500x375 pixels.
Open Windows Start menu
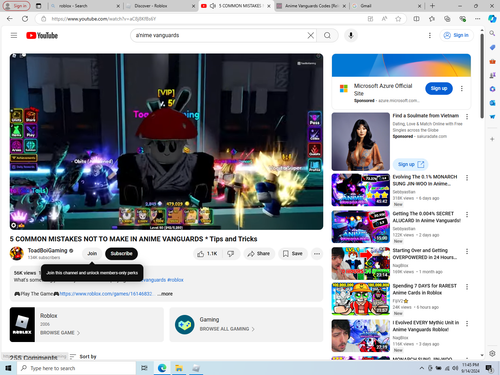pyautogui.click(x=8, y=368)
